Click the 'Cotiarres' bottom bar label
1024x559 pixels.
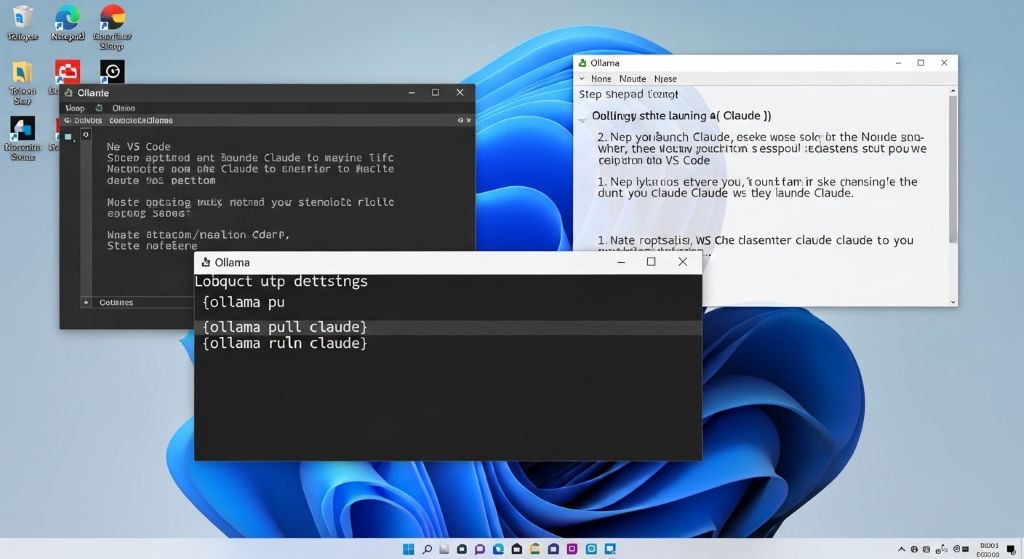point(116,302)
